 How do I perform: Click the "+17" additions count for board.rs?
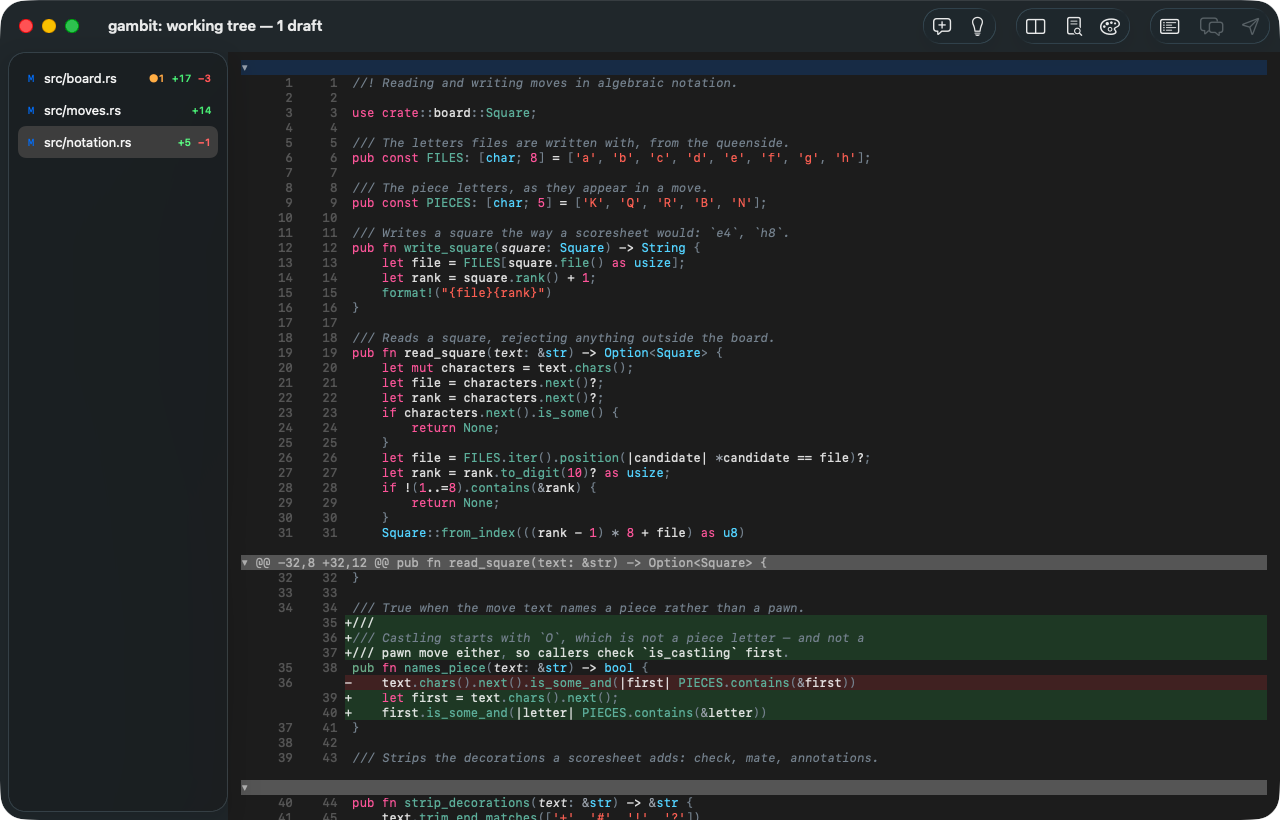pos(181,78)
